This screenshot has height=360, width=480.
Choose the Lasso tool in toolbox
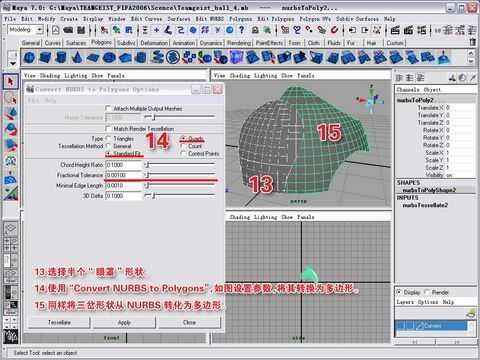pos(11,98)
